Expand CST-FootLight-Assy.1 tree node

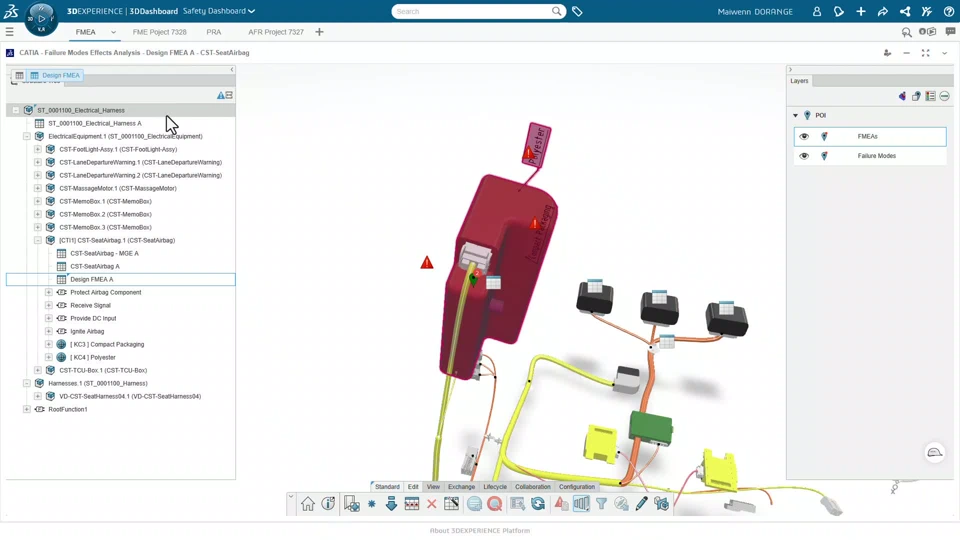(38, 149)
